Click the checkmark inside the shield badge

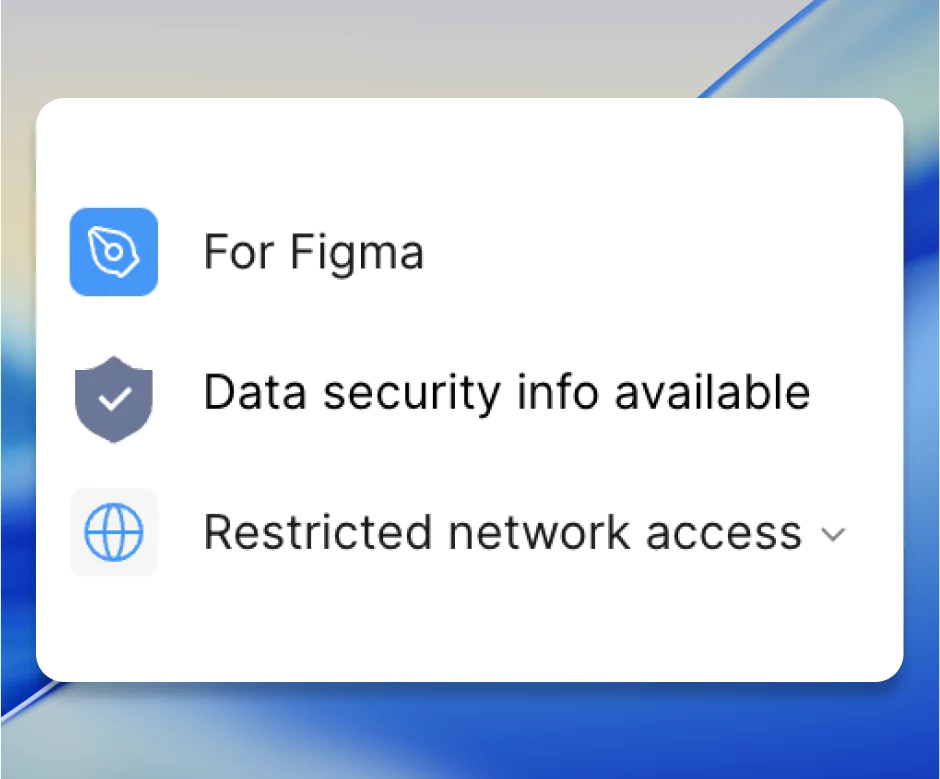(x=113, y=396)
